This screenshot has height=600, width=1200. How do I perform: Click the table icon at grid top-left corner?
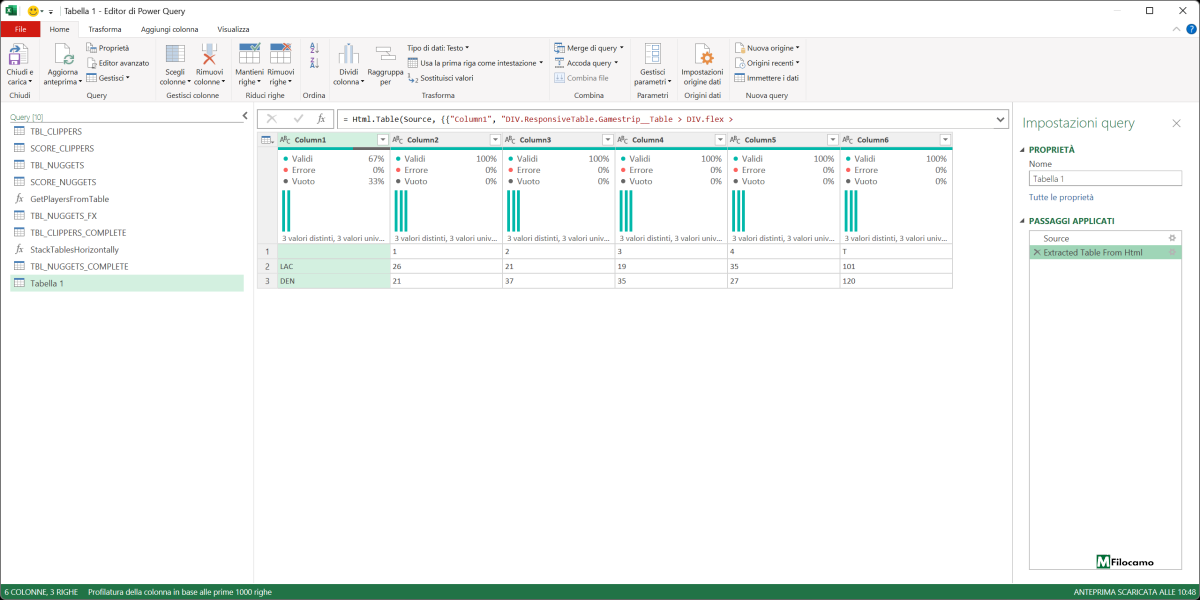267,140
